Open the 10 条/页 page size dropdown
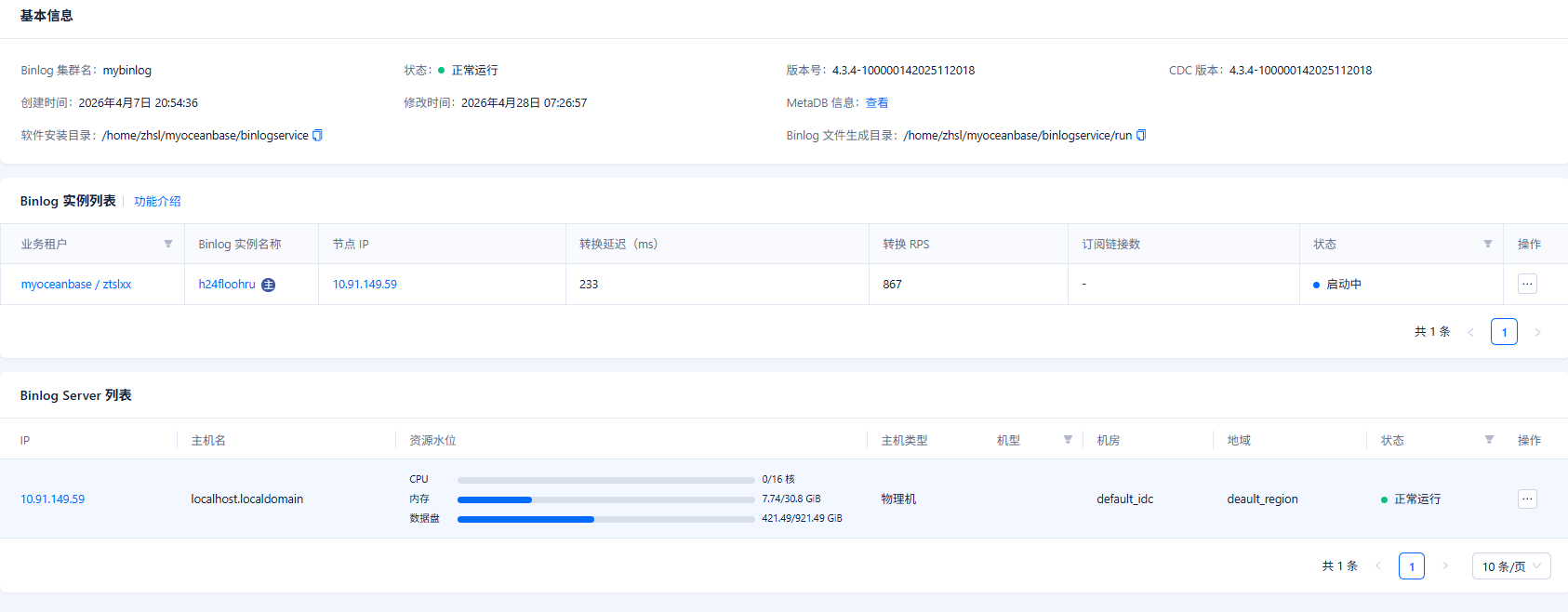This screenshot has width=1568, height=612. point(1510,566)
